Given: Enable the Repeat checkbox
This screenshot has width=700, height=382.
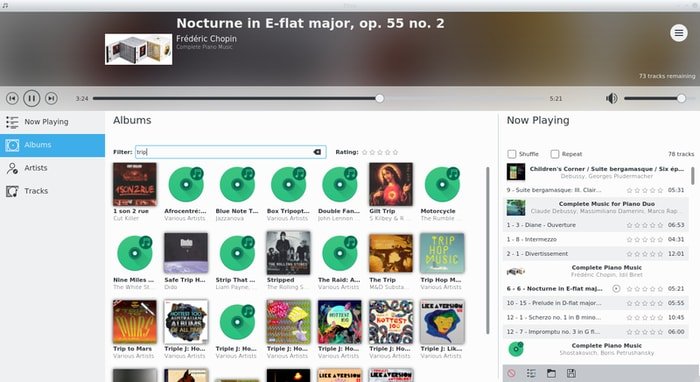Looking at the screenshot, I should pyautogui.click(x=554, y=154).
